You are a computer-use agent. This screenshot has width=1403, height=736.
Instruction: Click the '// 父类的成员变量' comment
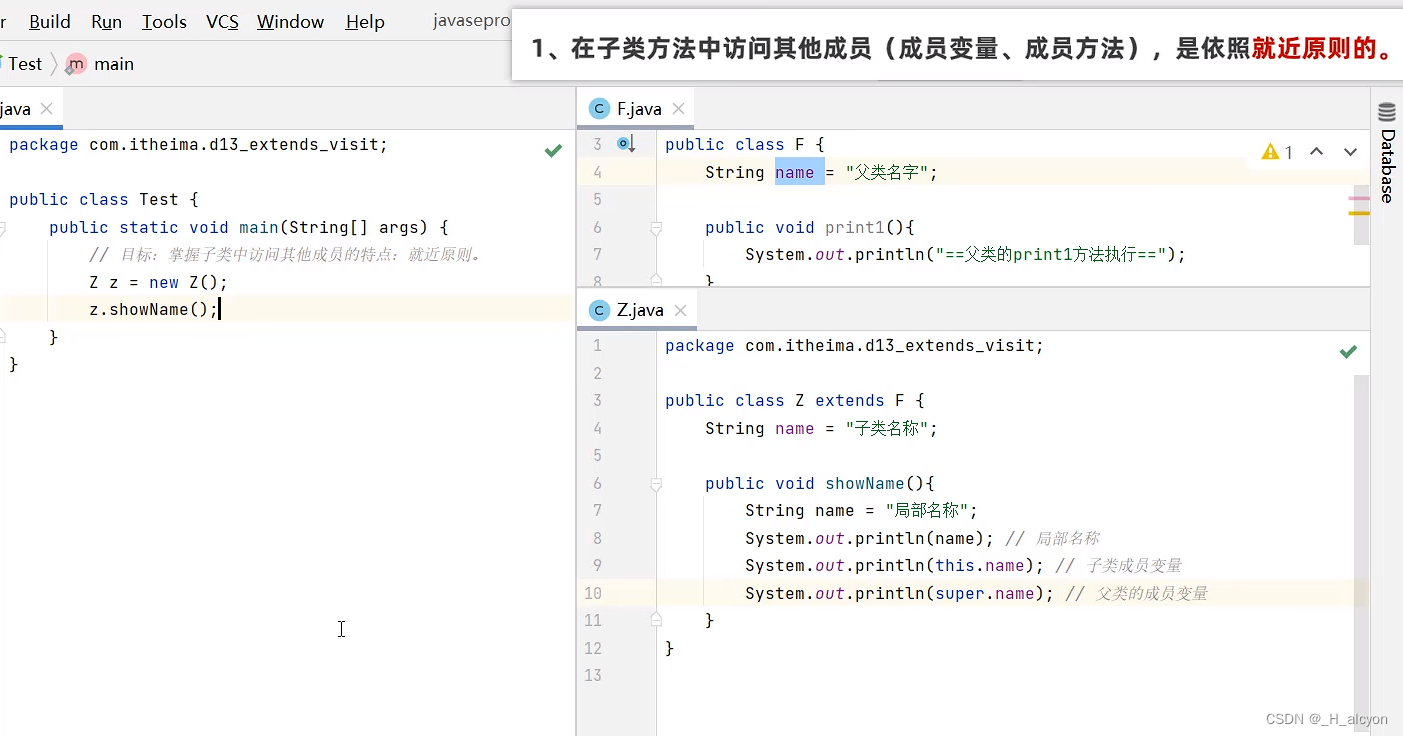1137,593
